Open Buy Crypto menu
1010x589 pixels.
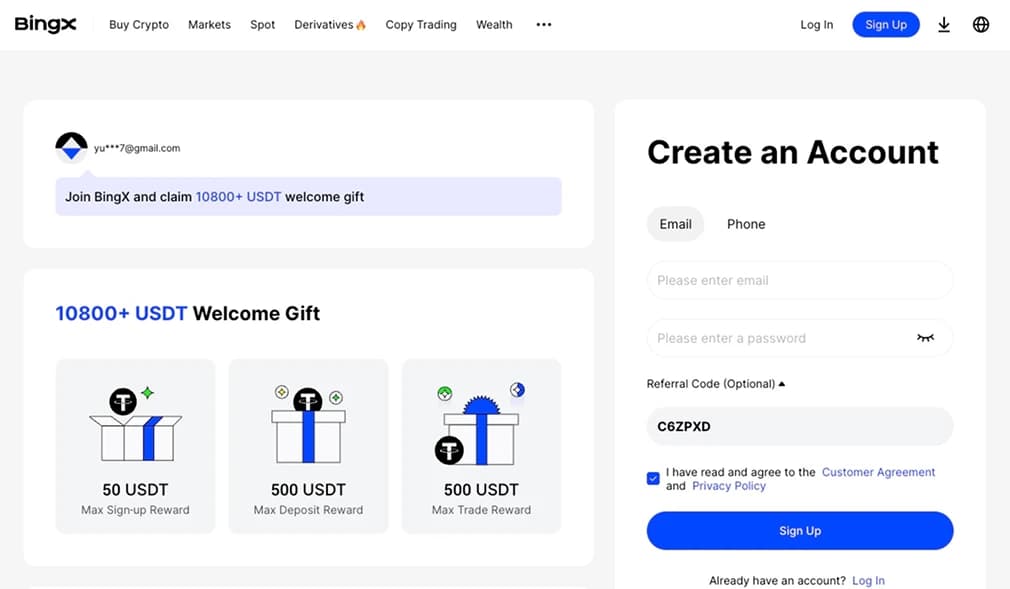tap(138, 24)
